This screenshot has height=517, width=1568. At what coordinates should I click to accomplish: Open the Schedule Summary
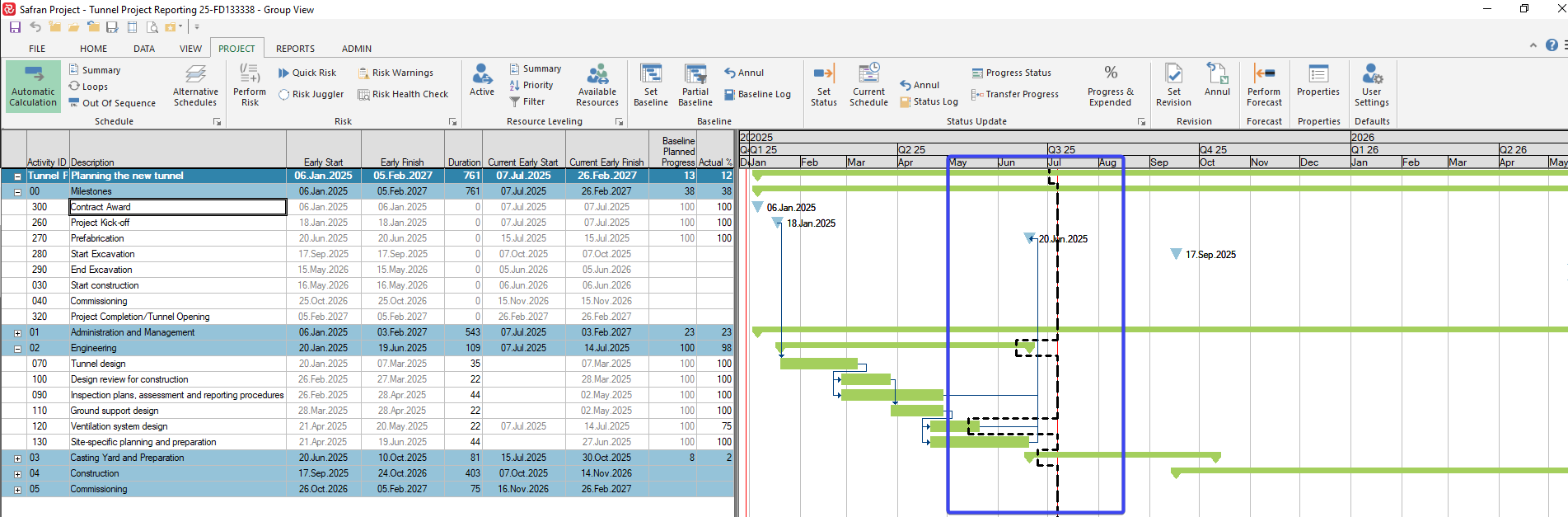[x=95, y=70]
